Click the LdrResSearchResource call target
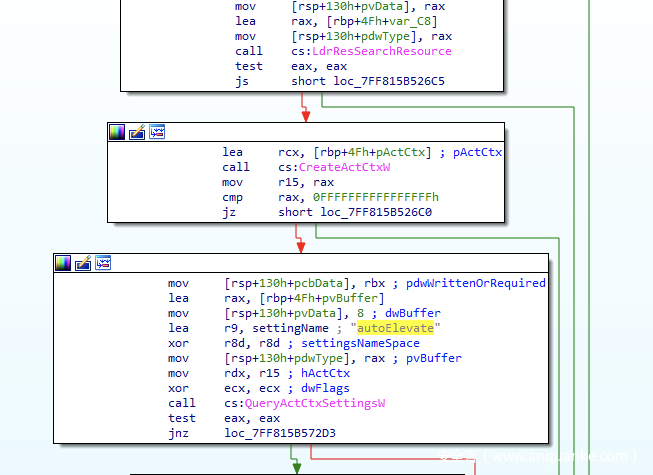Image resolution: width=653 pixels, height=475 pixels. coord(382,51)
